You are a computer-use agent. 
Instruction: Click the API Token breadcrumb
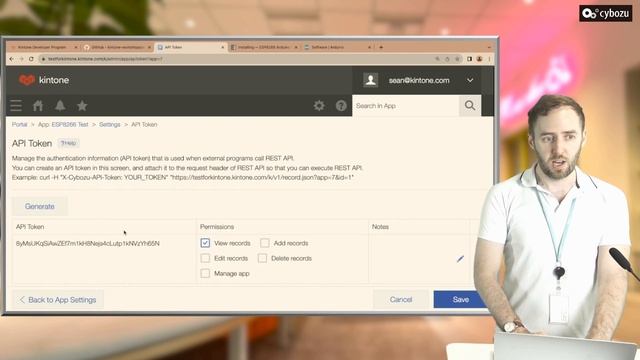(144, 124)
